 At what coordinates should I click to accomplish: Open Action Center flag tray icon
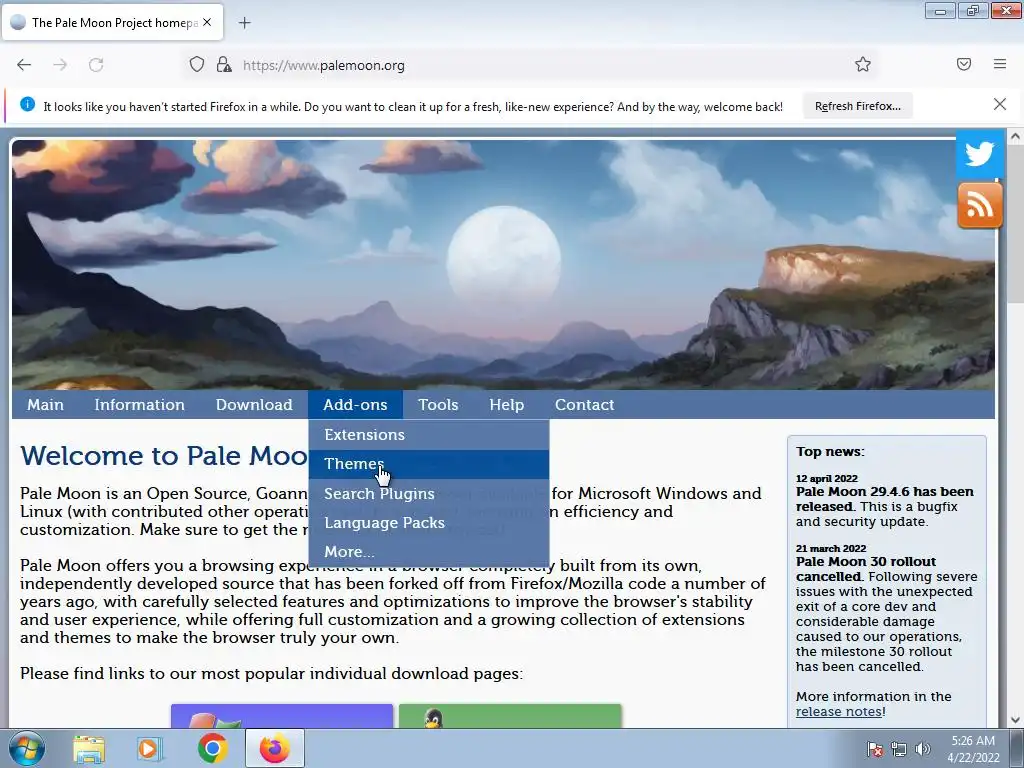click(x=875, y=749)
